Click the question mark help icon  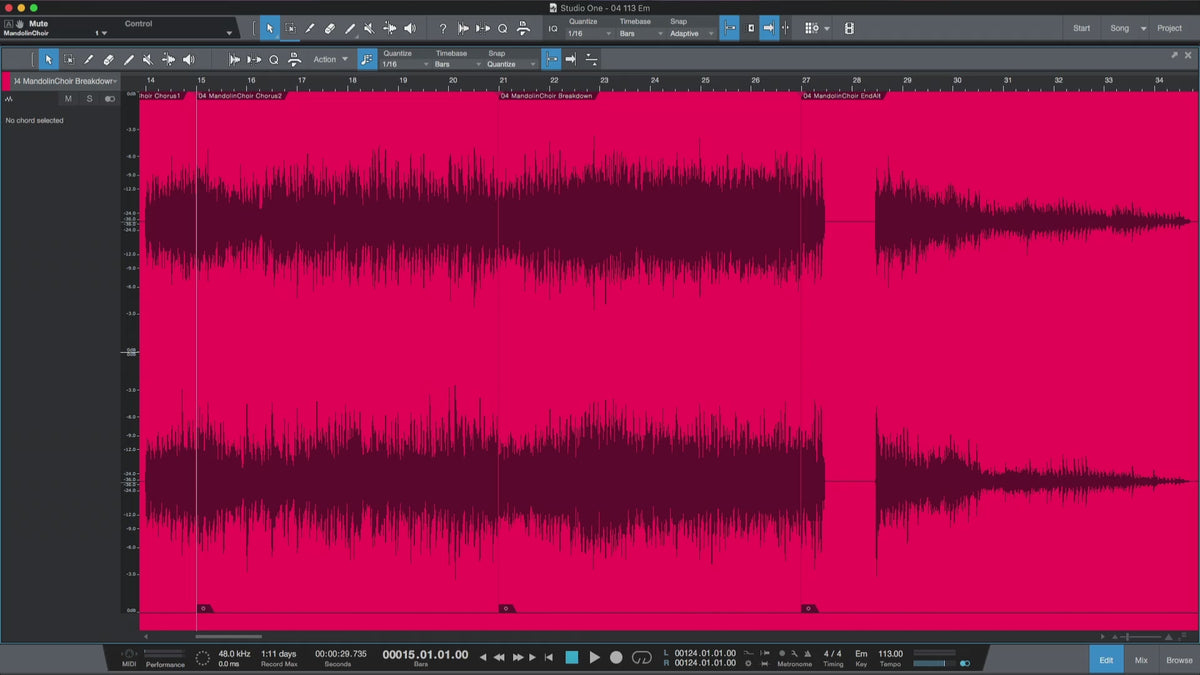[443, 29]
